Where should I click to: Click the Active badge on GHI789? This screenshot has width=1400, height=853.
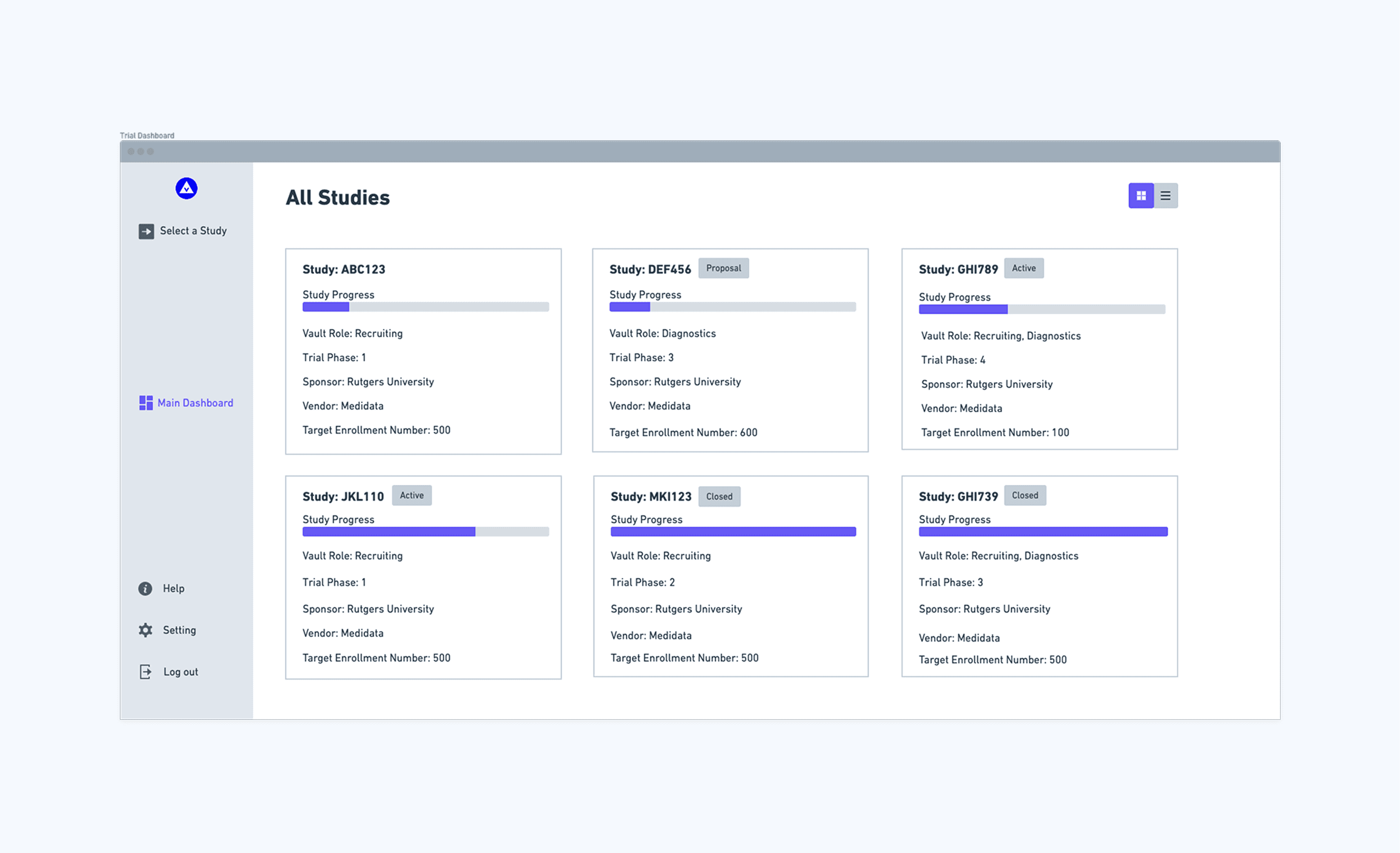tap(1023, 268)
